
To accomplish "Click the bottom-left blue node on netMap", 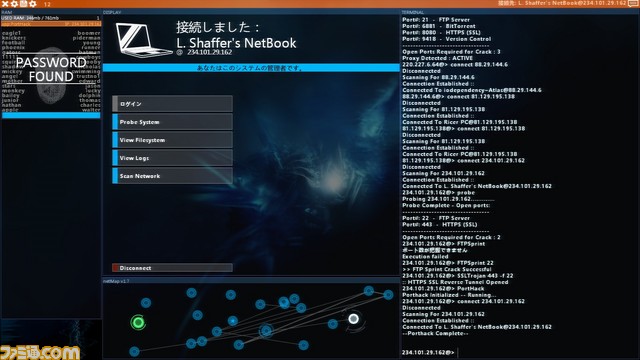I will coord(134,351).
